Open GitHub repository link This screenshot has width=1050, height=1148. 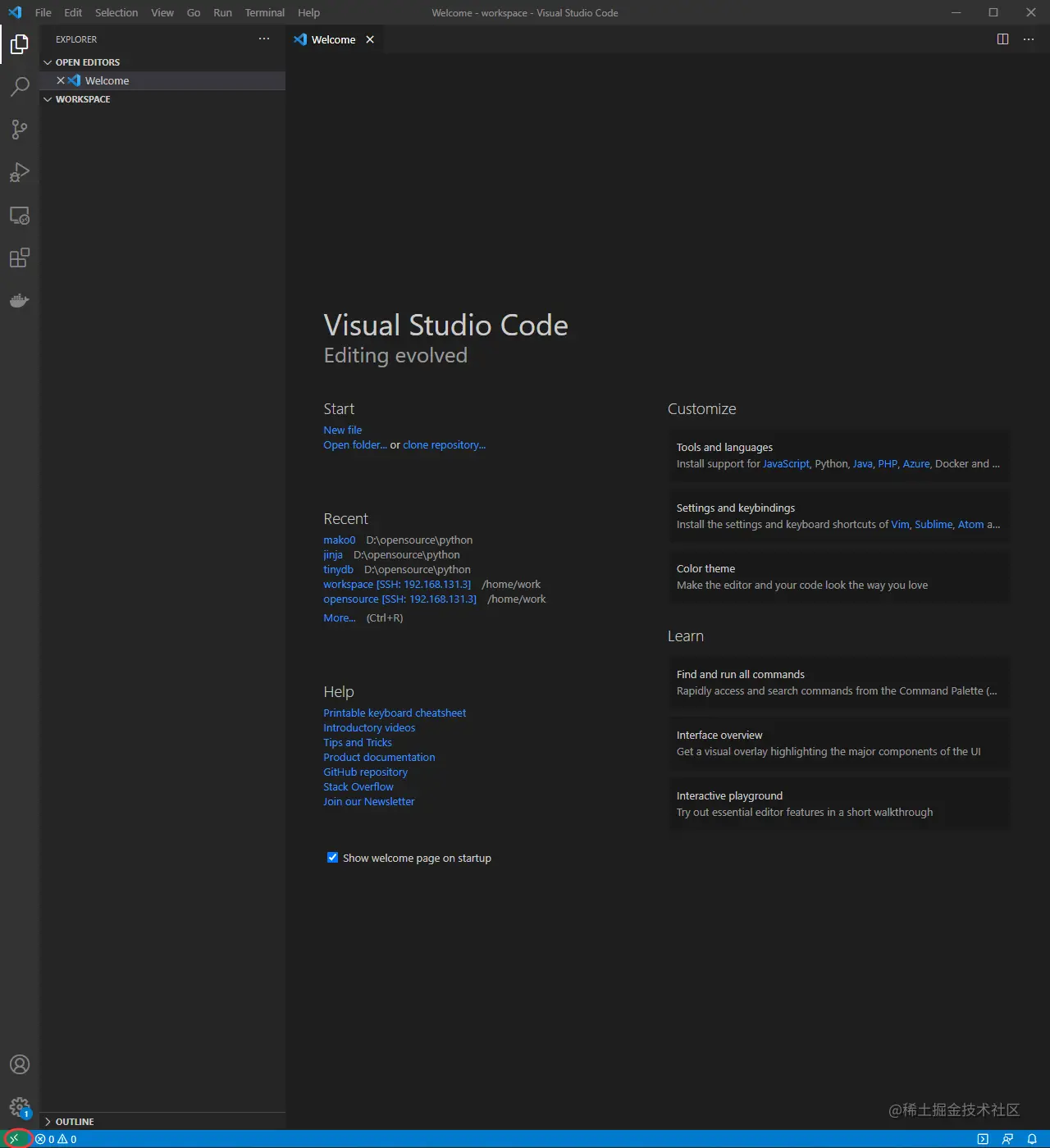tap(365, 772)
